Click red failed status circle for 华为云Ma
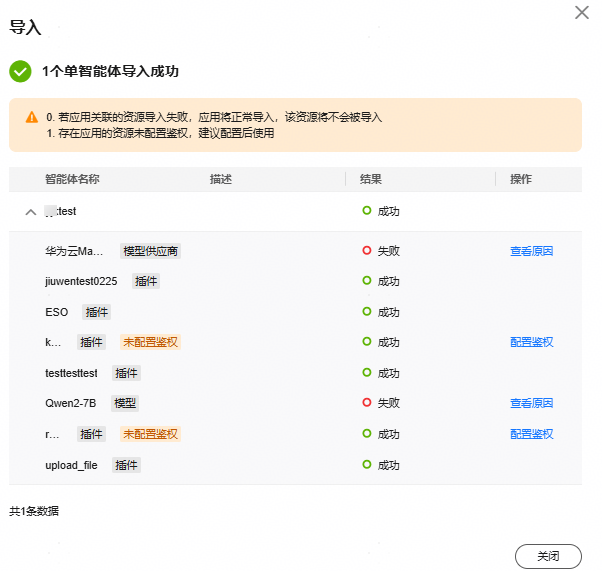Image resolution: width=602 pixels, height=571 pixels. tap(367, 250)
